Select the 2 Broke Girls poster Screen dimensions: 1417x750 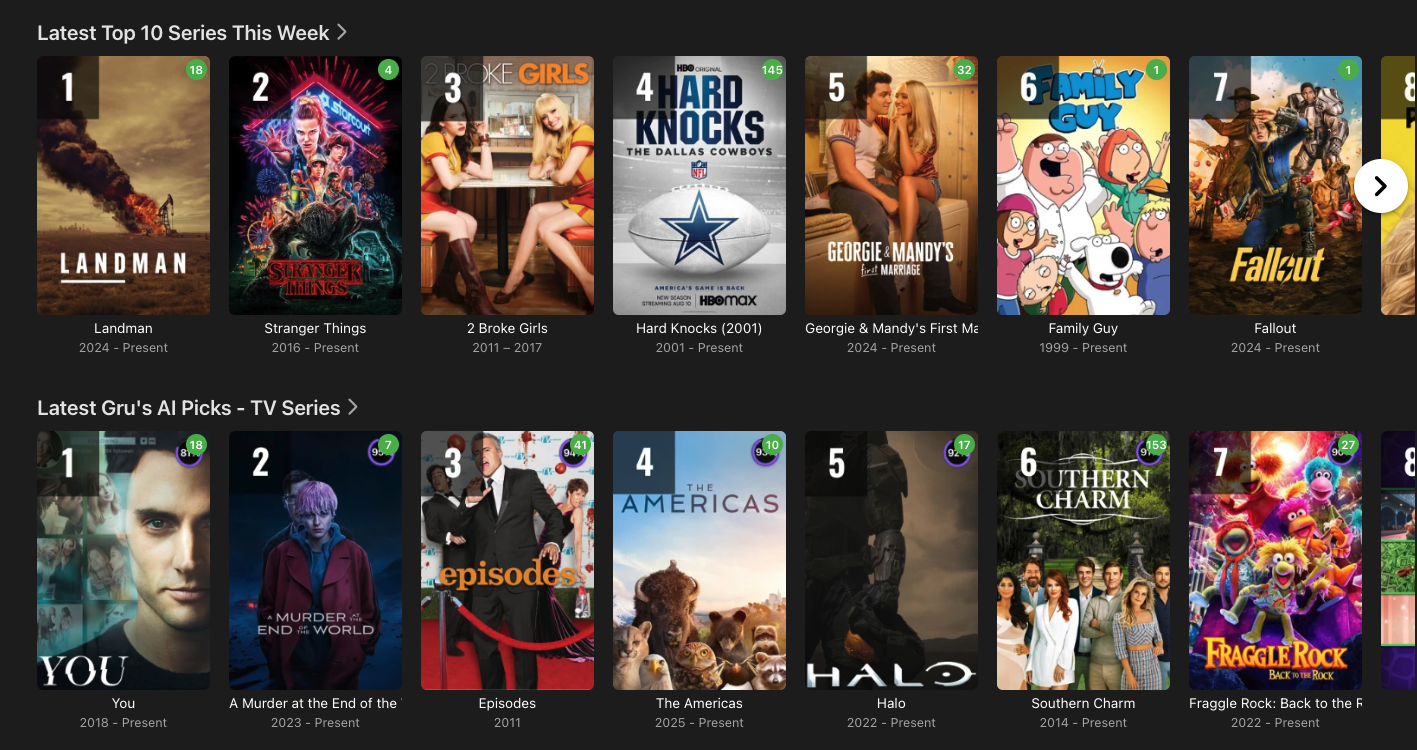pyautogui.click(x=507, y=185)
